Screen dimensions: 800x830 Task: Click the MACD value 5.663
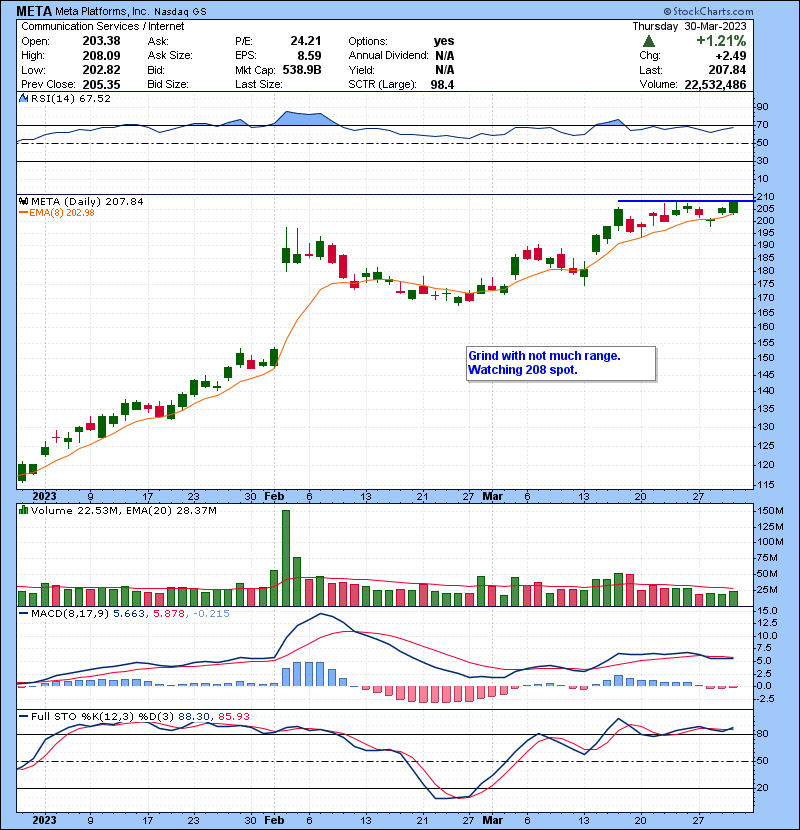(x=129, y=614)
